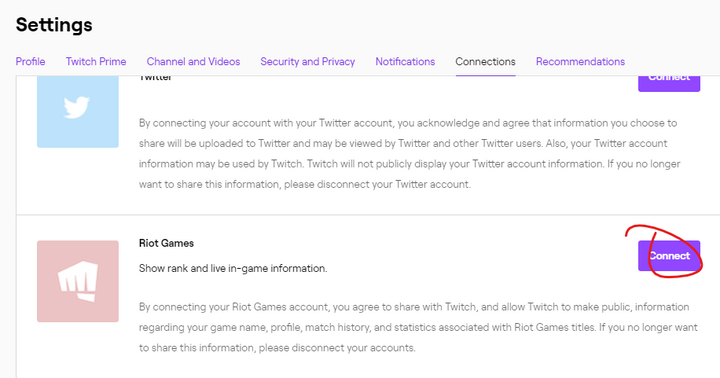Screen dimensions: 720x378
Task: Connect the Riot Games account
Action: [669, 256]
